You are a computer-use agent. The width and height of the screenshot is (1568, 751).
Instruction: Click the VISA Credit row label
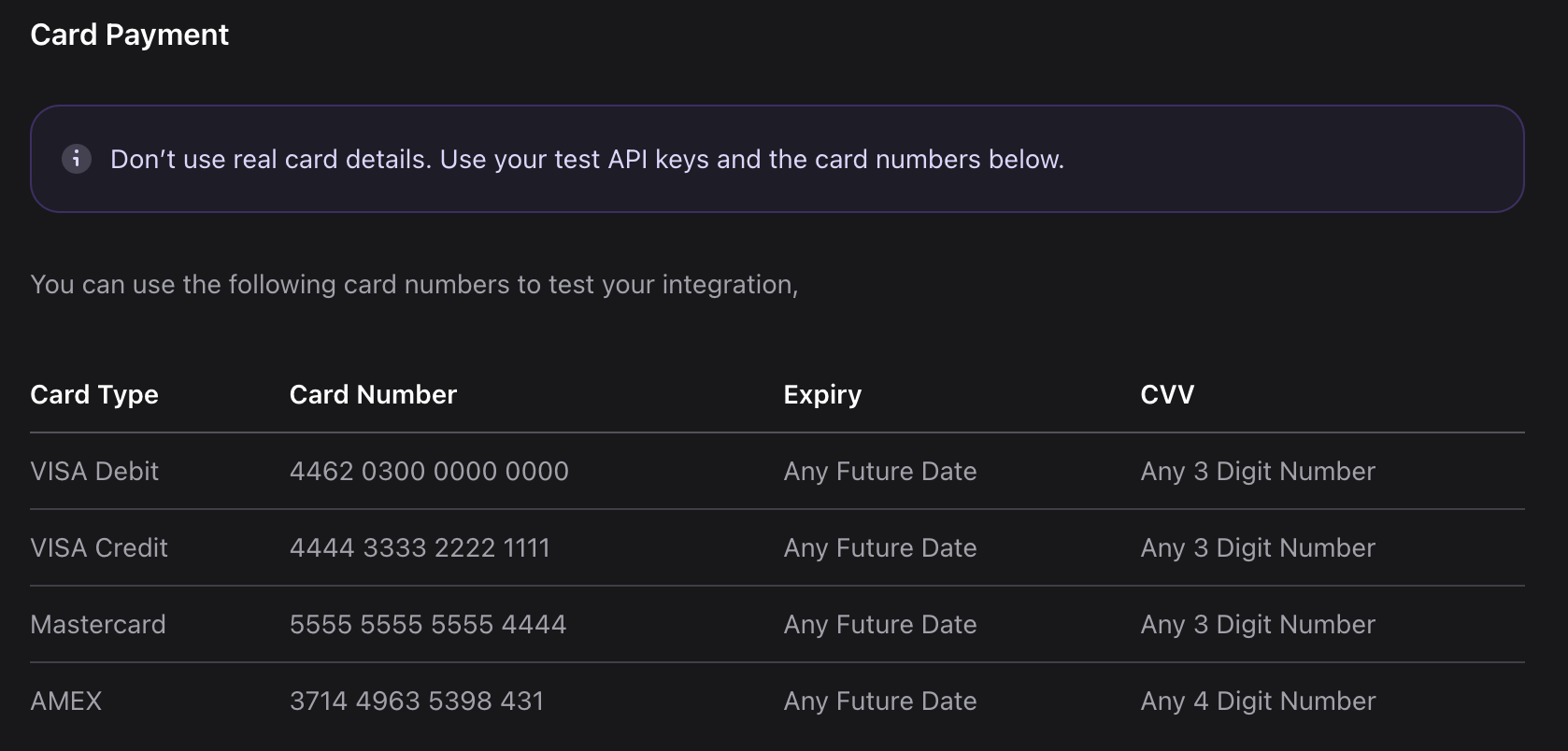(x=99, y=548)
